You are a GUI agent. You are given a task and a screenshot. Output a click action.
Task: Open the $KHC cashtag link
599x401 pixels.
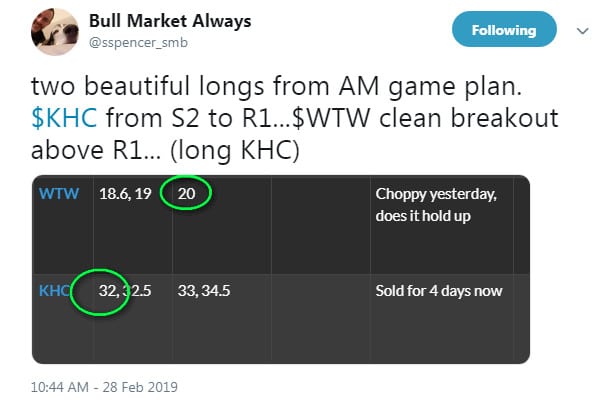coord(64,118)
